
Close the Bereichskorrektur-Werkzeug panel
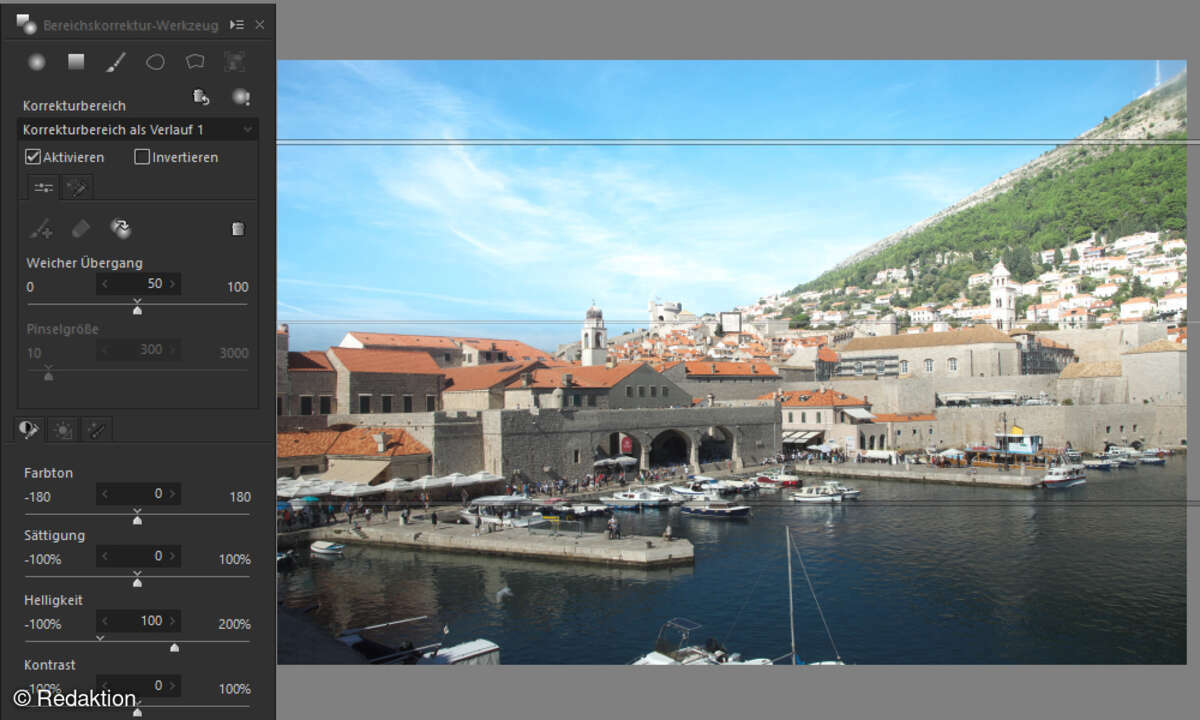[260, 24]
